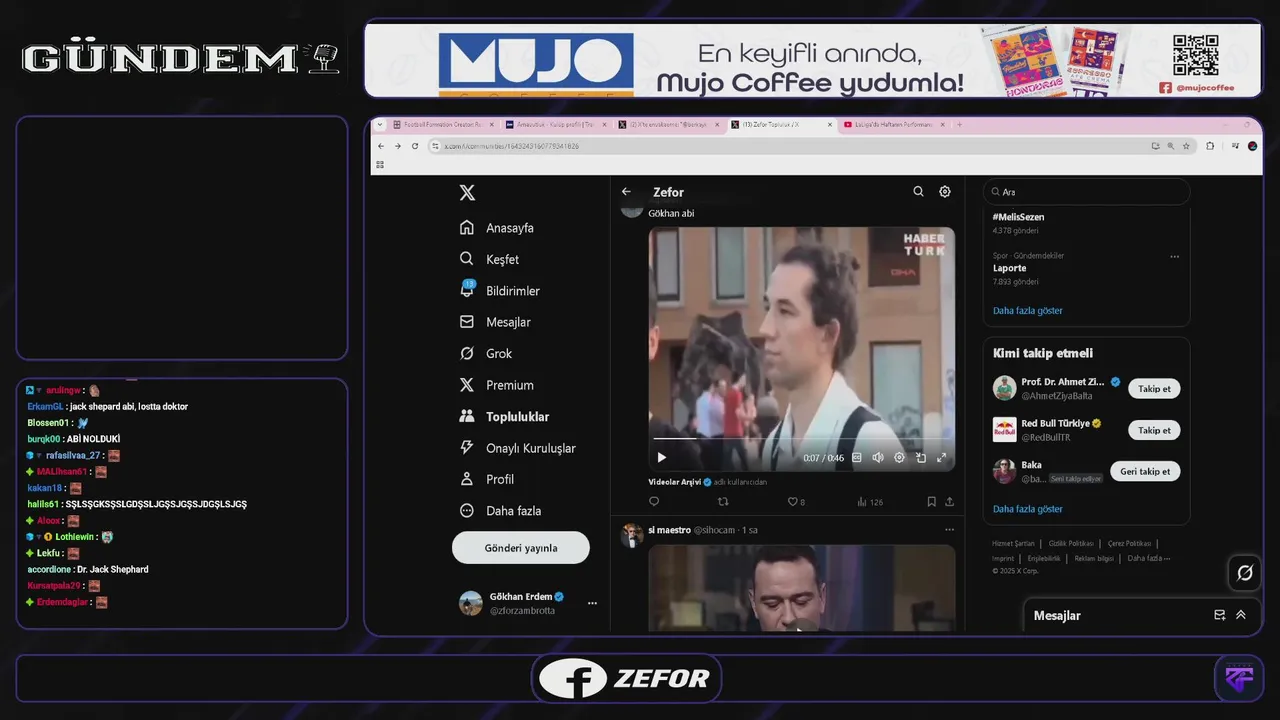Open Onaylı Kuruluşlar page
The height and width of the screenshot is (720, 1280).
point(517,448)
